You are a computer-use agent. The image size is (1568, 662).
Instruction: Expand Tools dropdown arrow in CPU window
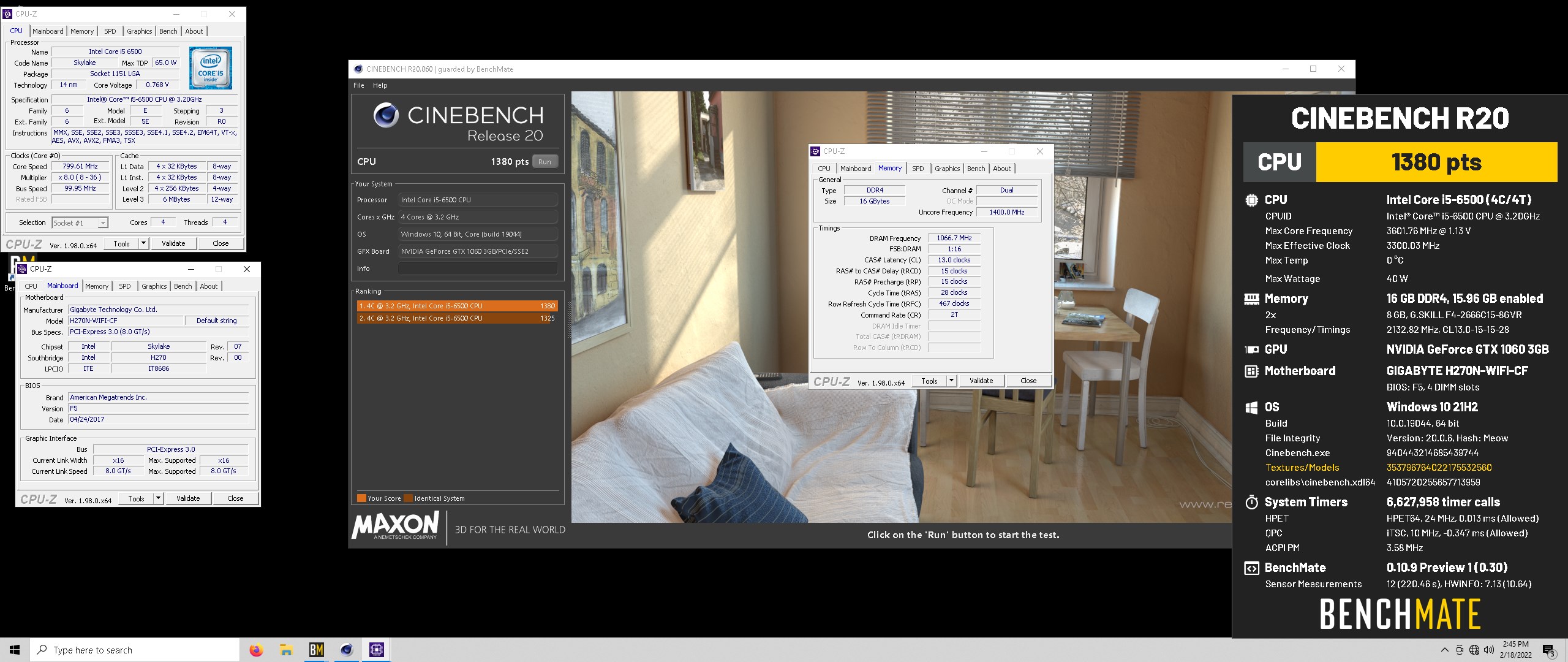pos(143,243)
